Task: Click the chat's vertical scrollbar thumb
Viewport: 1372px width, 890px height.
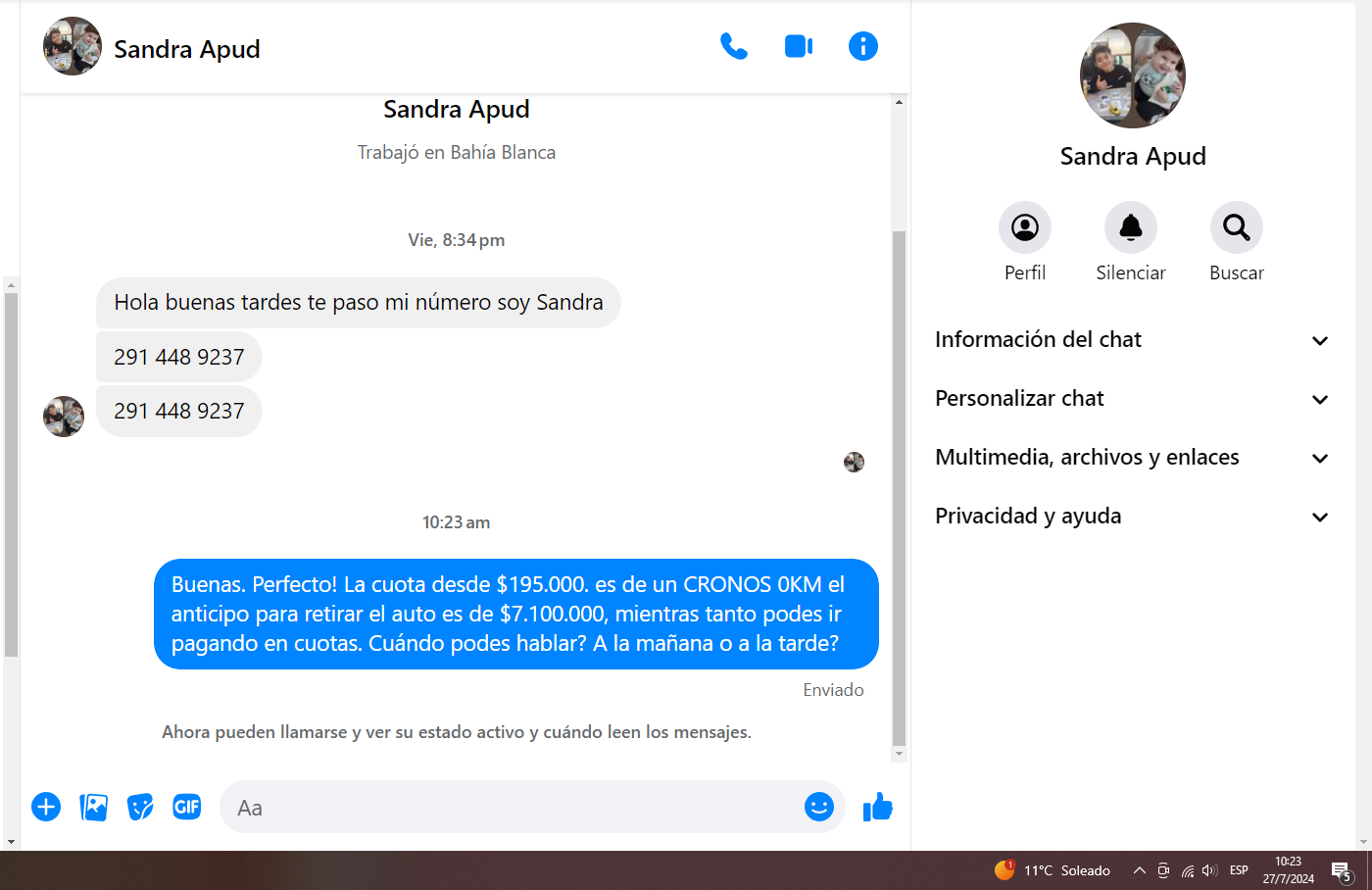Action: click(899, 488)
